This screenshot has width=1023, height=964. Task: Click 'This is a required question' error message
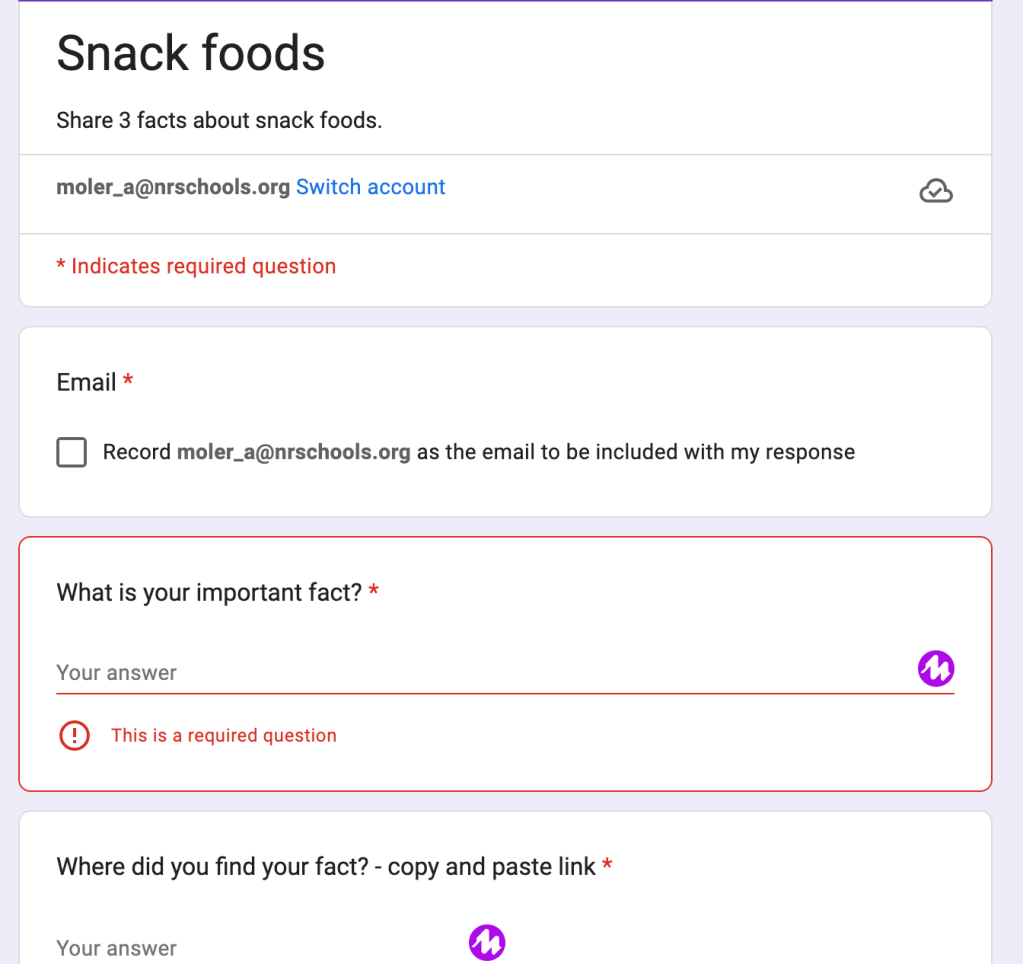click(223, 736)
